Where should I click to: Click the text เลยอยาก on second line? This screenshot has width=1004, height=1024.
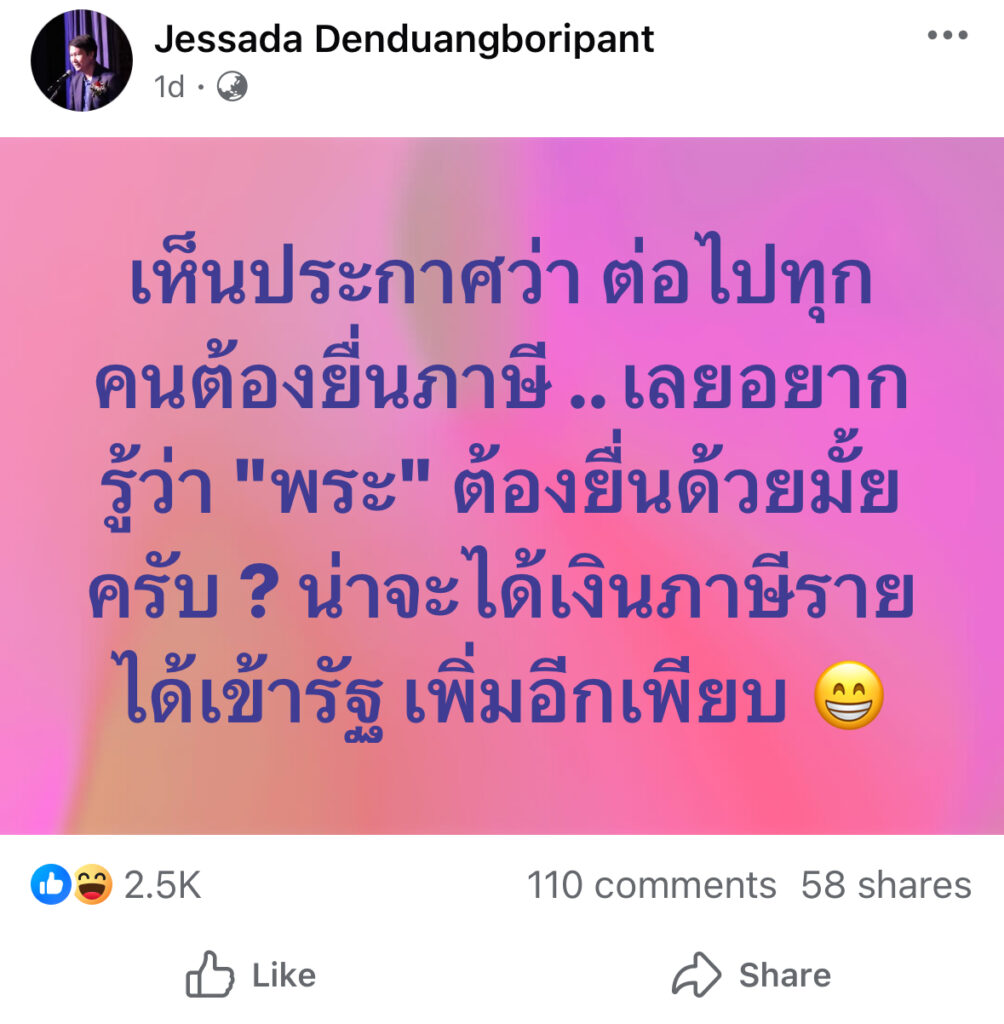(765, 384)
